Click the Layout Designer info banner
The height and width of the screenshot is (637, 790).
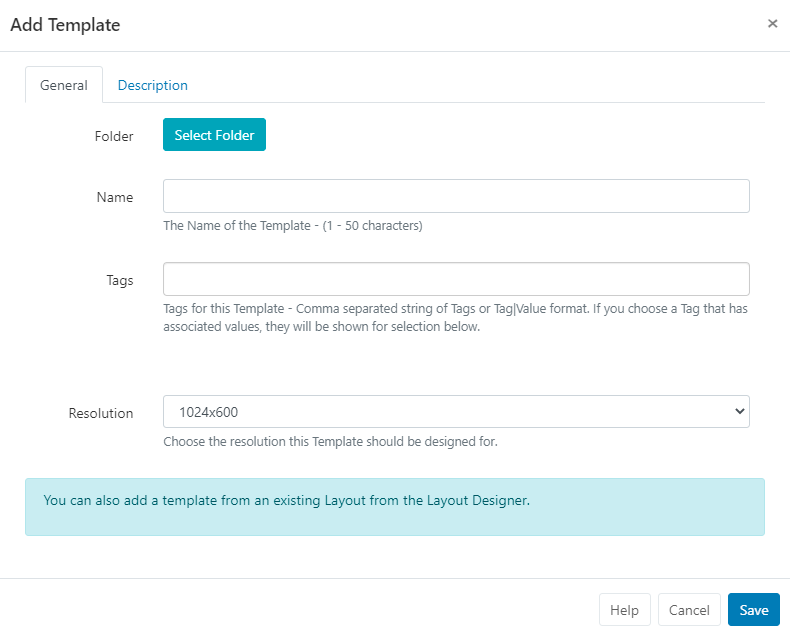(394, 506)
